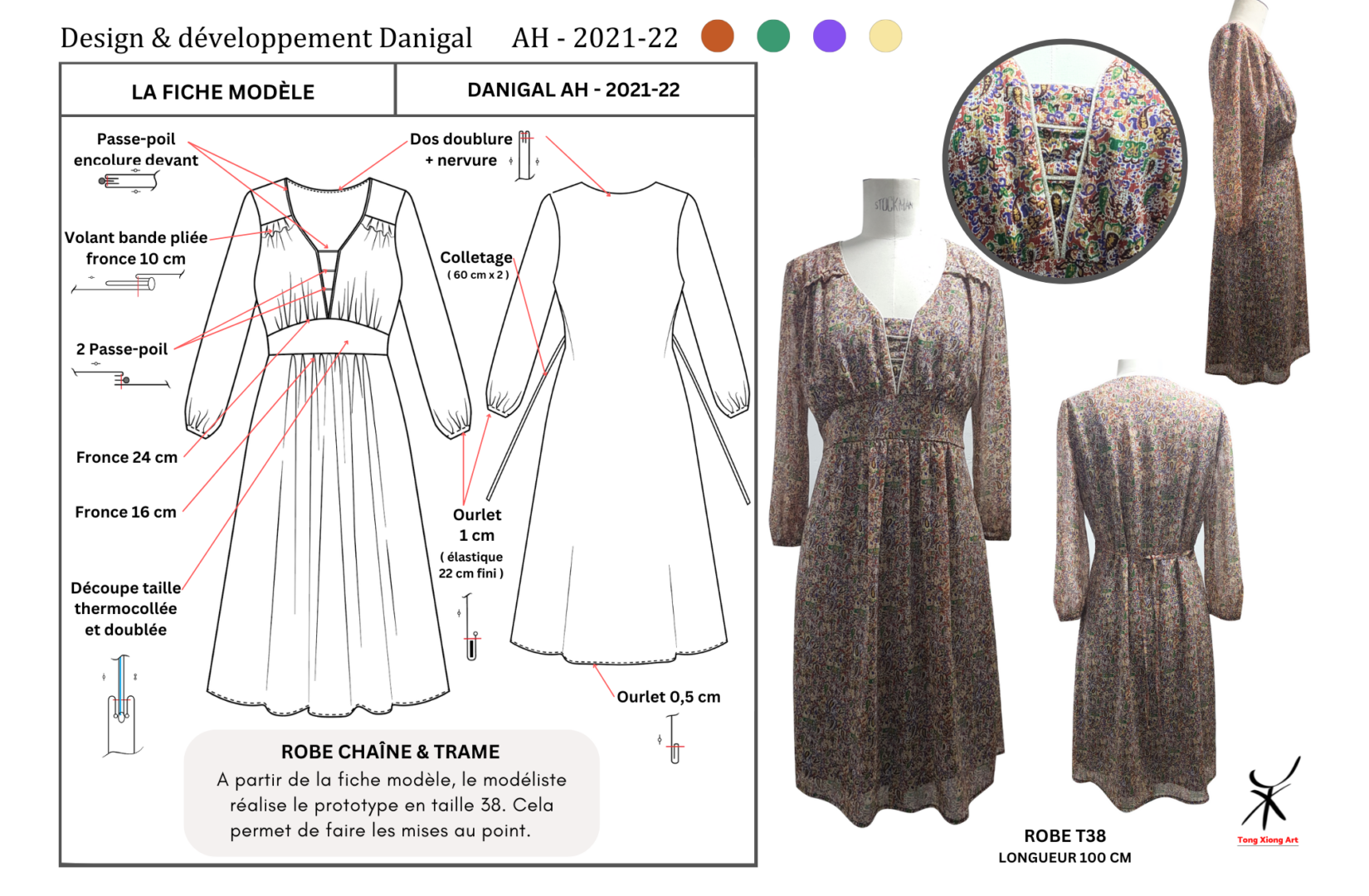Click the Design & développement Danigal title
The height and width of the screenshot is (896, 1369).
click(266, 38)
